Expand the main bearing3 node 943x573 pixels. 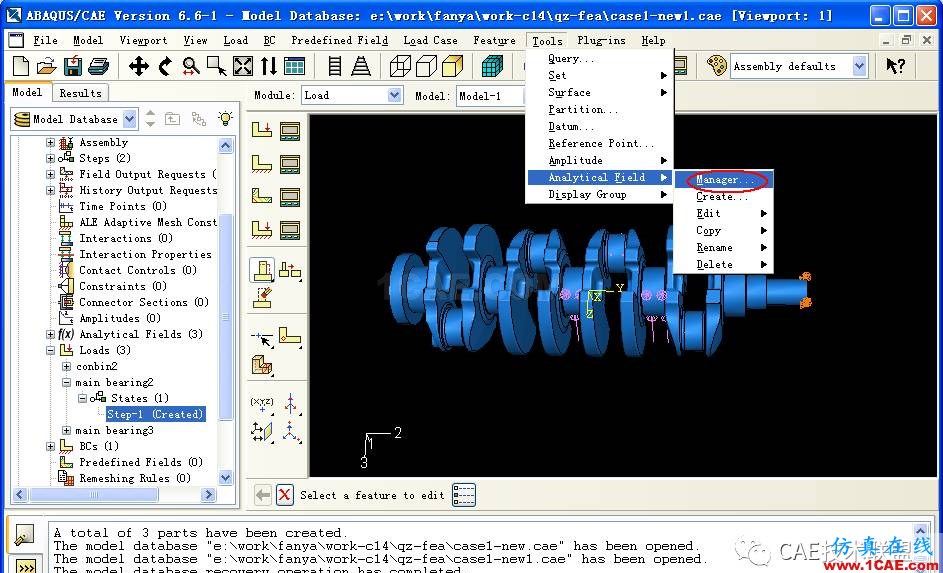pos(67,431)
